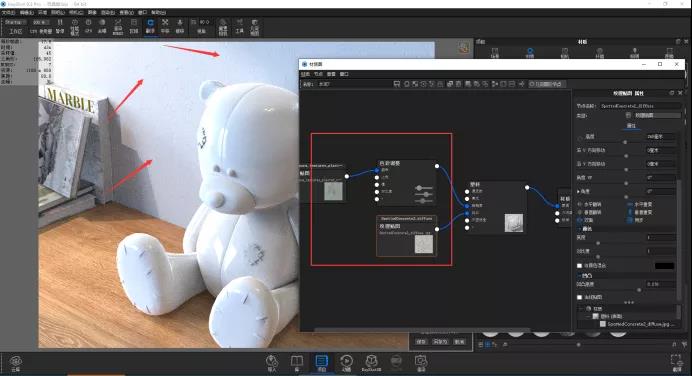Screen dimensions: 692x376
Task: Open the Startup workspace dropdown
Action: [15, 22]
